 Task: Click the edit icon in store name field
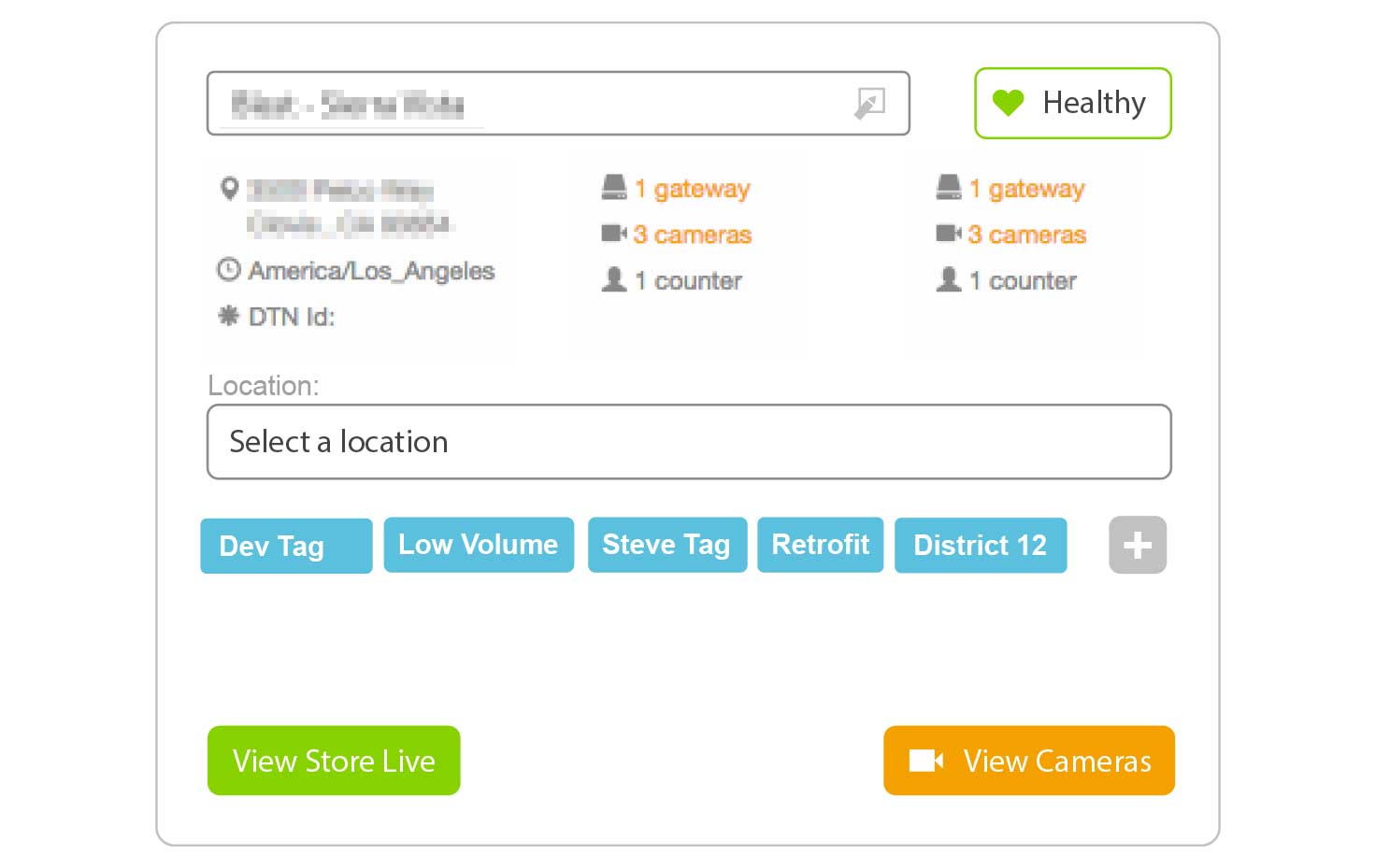point(869,103)
